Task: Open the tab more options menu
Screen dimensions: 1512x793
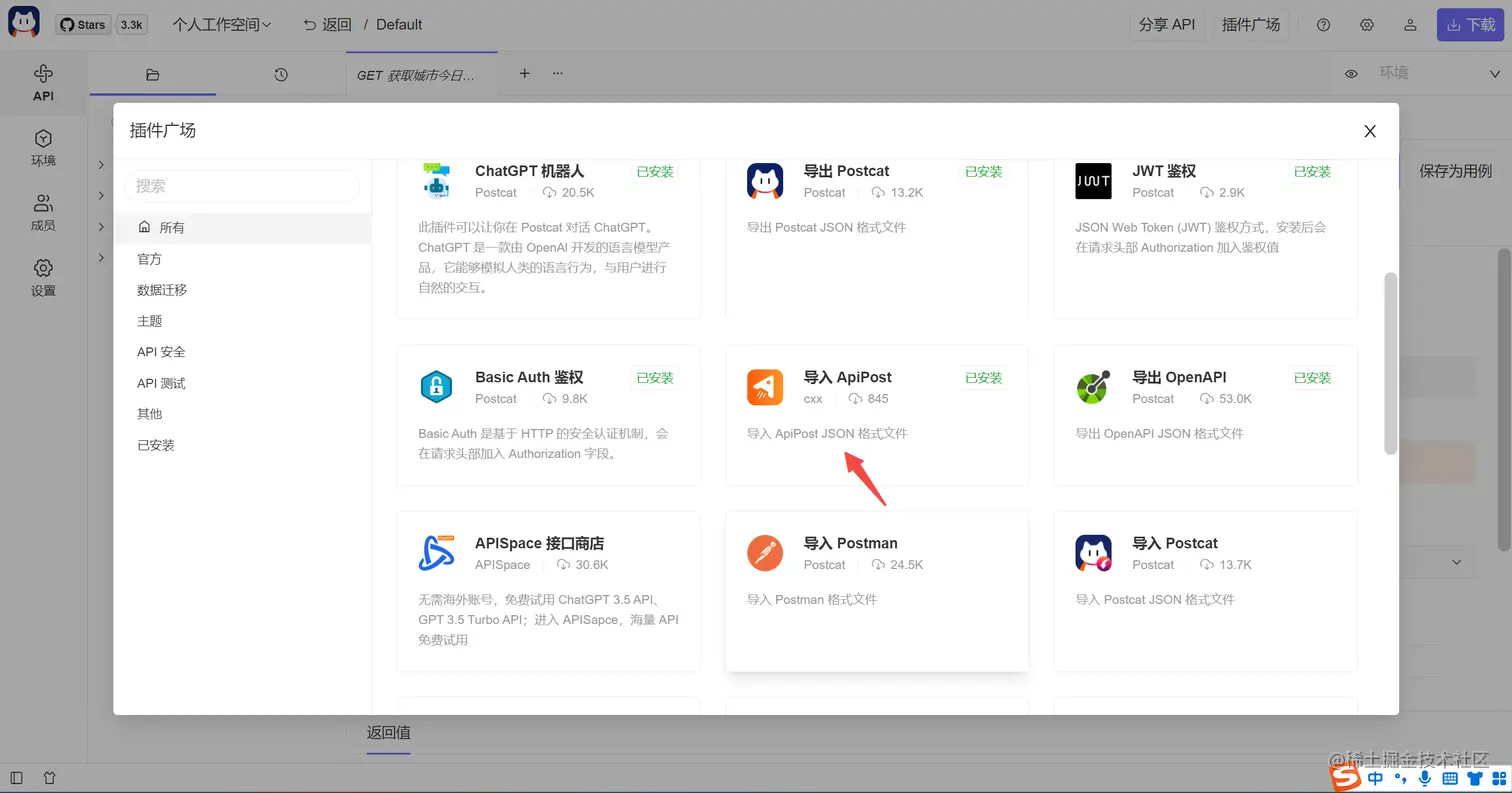Action: point(558,74)
